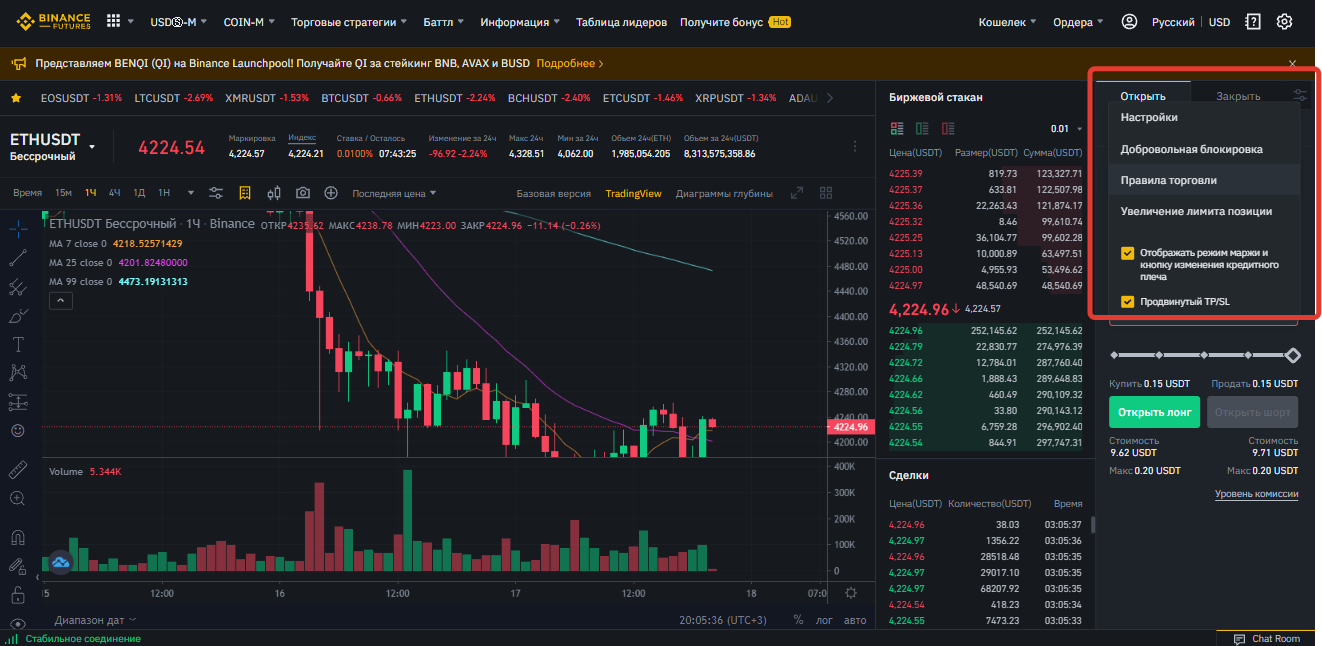This screenshot has width=1322, height=646.
Task: Collapse the MA indicator legend arrow
Action: click(x=59, y=300)
